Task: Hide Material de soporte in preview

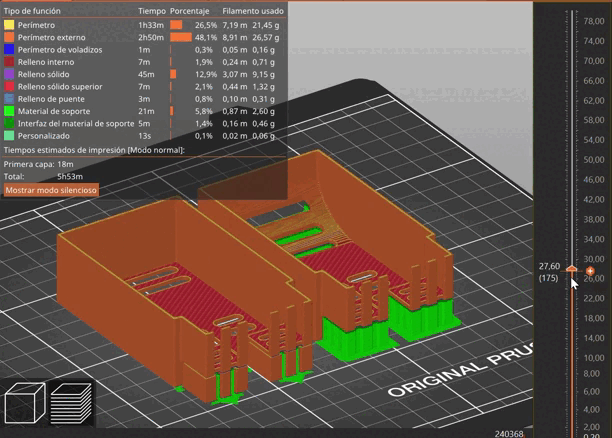Action: click(54, 111)
